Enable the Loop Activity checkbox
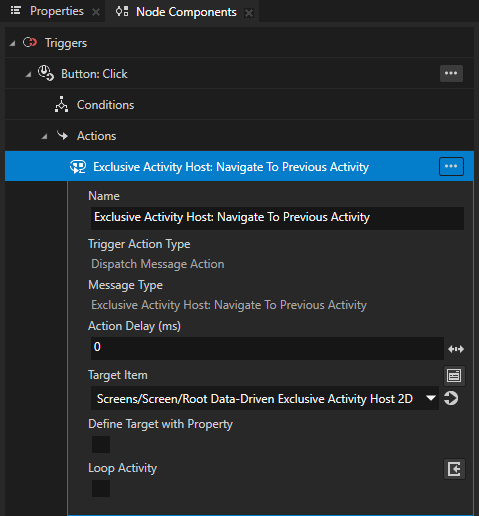This screenshot has height=516, width=479. pyautogui.click(x=101, y=488)
